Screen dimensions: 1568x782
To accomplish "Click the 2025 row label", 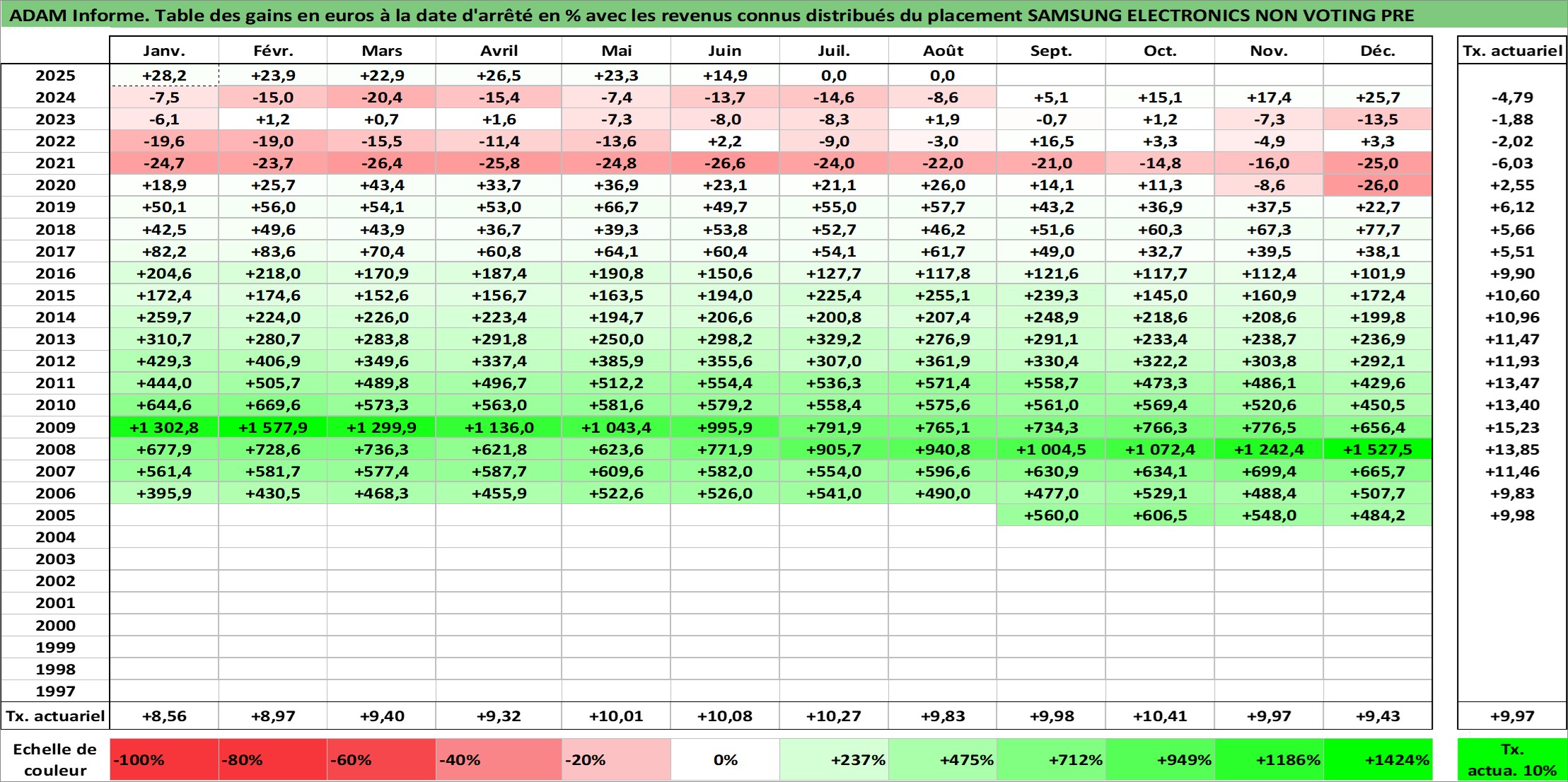I will click(x=55, y=76).
